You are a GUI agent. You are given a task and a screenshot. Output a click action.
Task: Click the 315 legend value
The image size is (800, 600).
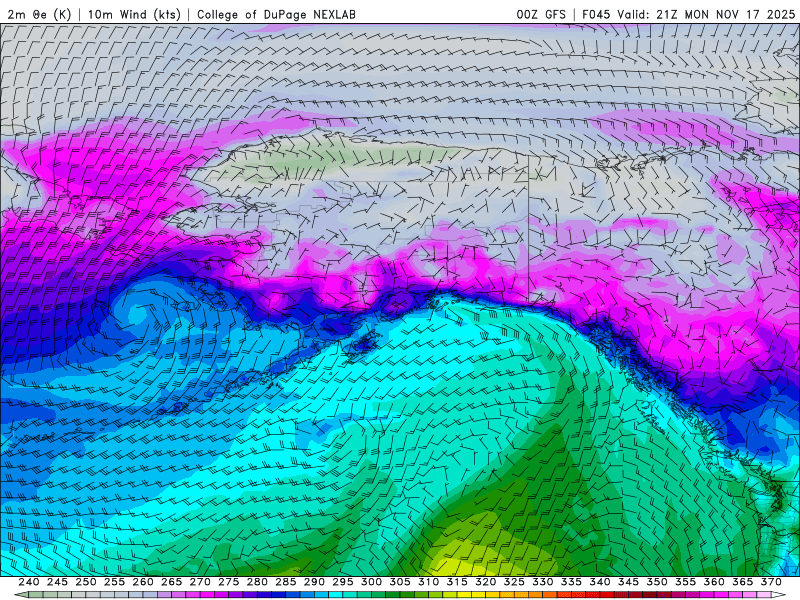[x=457, y=582]
